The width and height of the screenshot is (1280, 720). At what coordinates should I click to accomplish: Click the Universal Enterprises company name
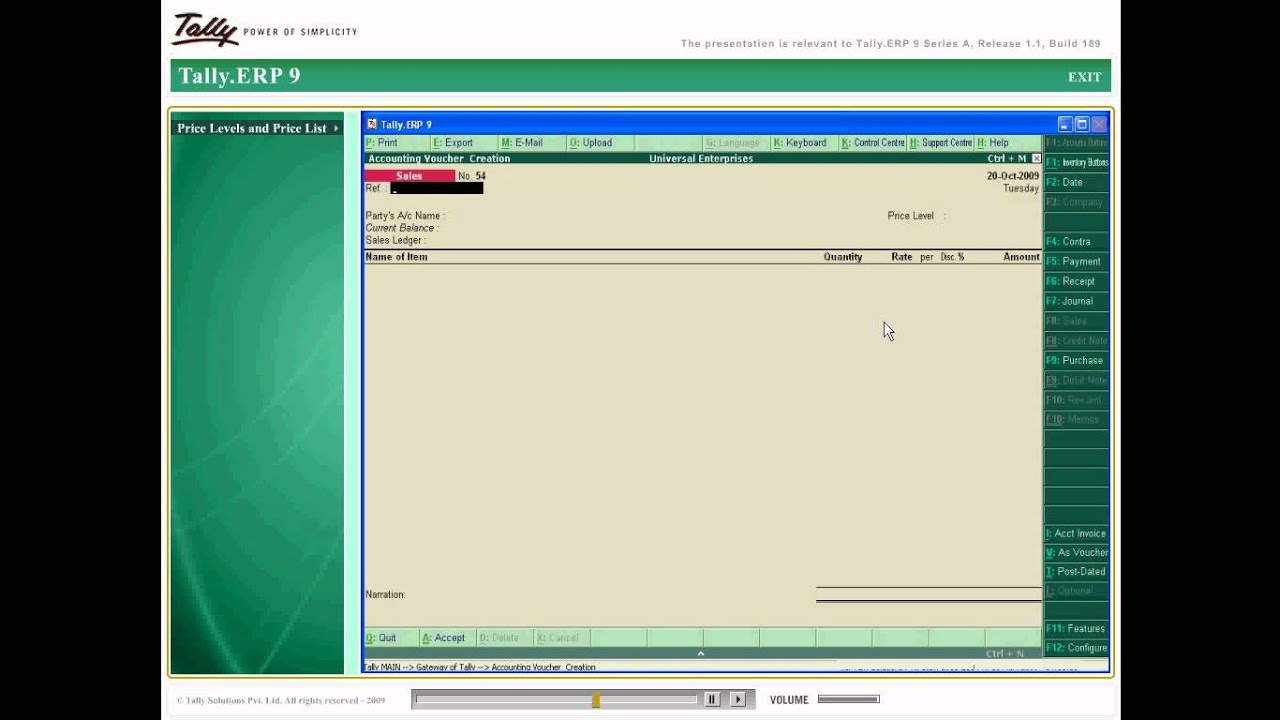point(701,158)
